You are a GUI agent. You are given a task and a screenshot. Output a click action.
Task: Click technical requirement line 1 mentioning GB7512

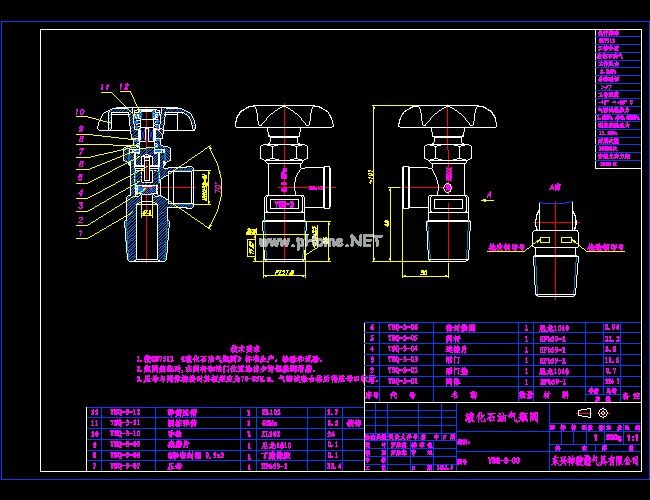click(229, 359)
